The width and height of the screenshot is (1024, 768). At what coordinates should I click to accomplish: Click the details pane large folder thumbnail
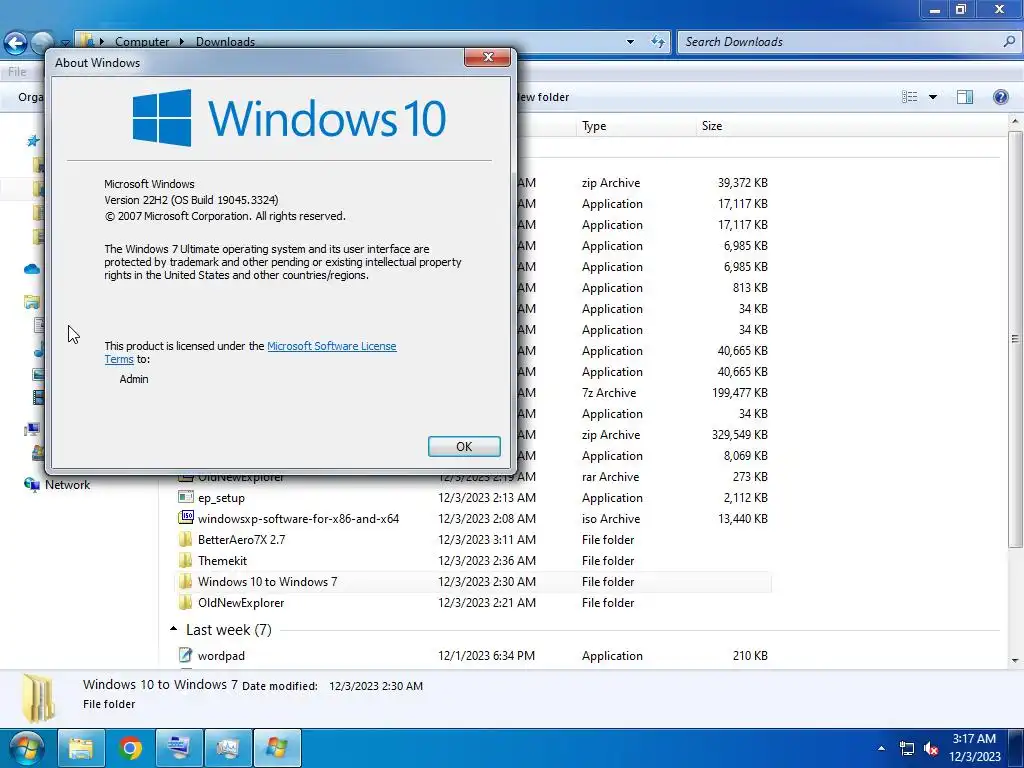click(39, 698)
